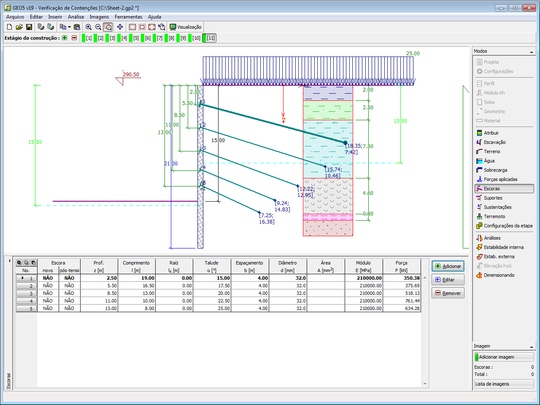Remove construction stage with red minus
This screenshot has width=540, height=405.
[x=74, y=38]
